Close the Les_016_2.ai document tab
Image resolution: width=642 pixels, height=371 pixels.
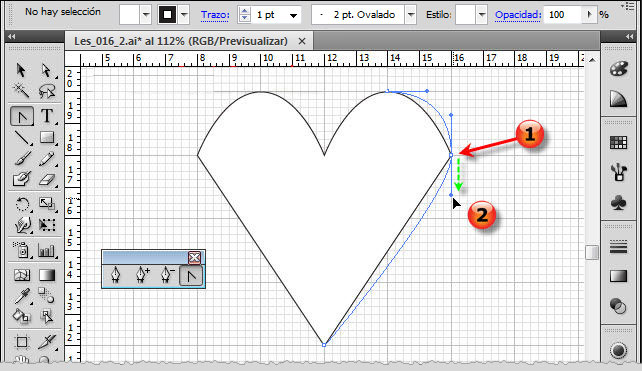click(302, 41)
